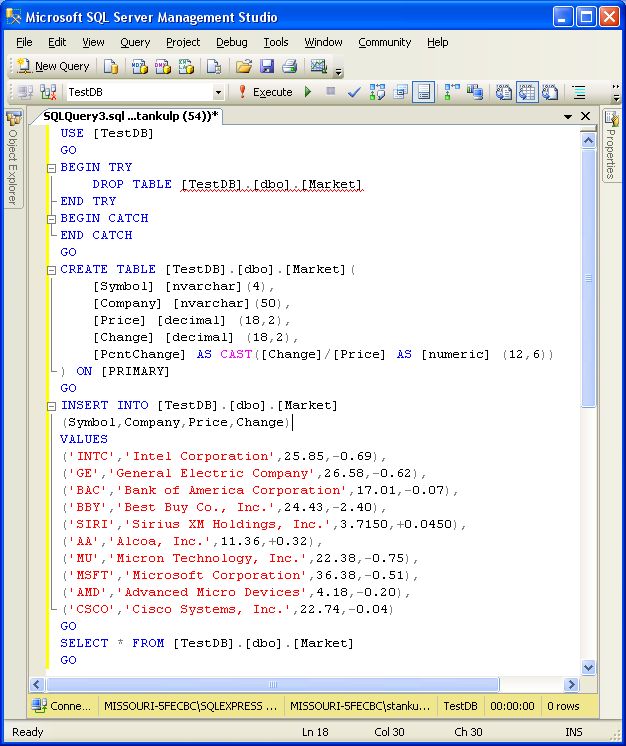
Task: Click the 00:00:00 elapsed time entry
Action: 512,706
